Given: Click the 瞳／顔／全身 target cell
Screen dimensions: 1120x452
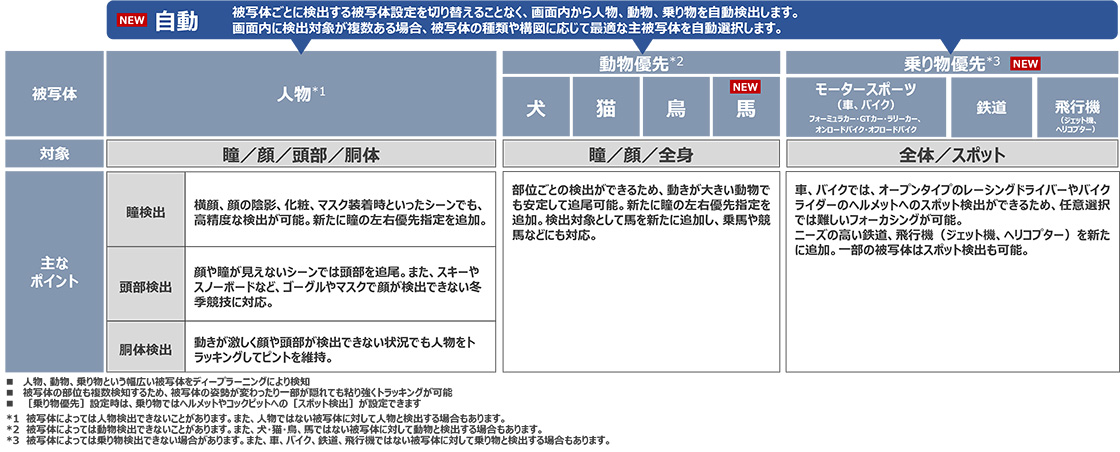Looking at the screenshot, I should pyautogui.click(x=641, y=155).
